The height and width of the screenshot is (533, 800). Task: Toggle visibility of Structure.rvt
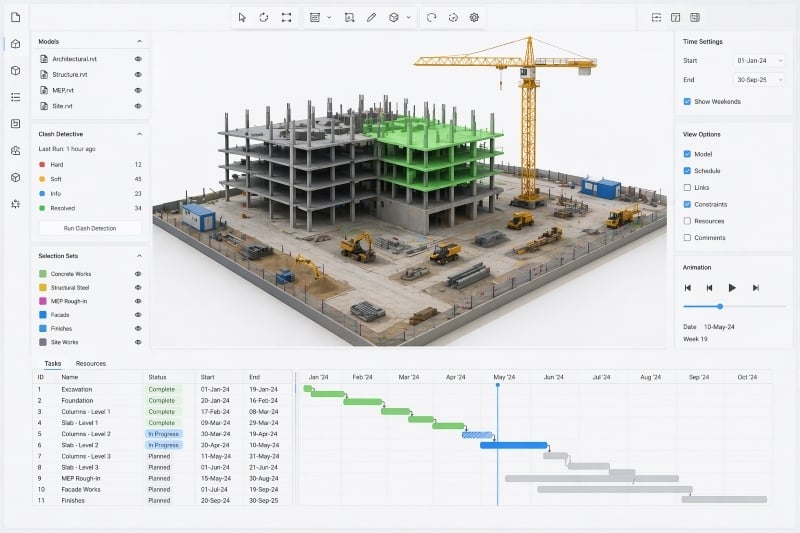(138, 74)
